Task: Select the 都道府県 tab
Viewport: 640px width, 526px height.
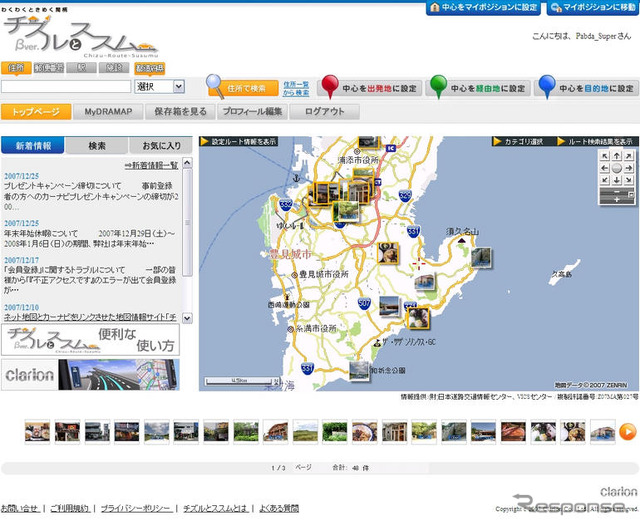Action: coord(150,68)
